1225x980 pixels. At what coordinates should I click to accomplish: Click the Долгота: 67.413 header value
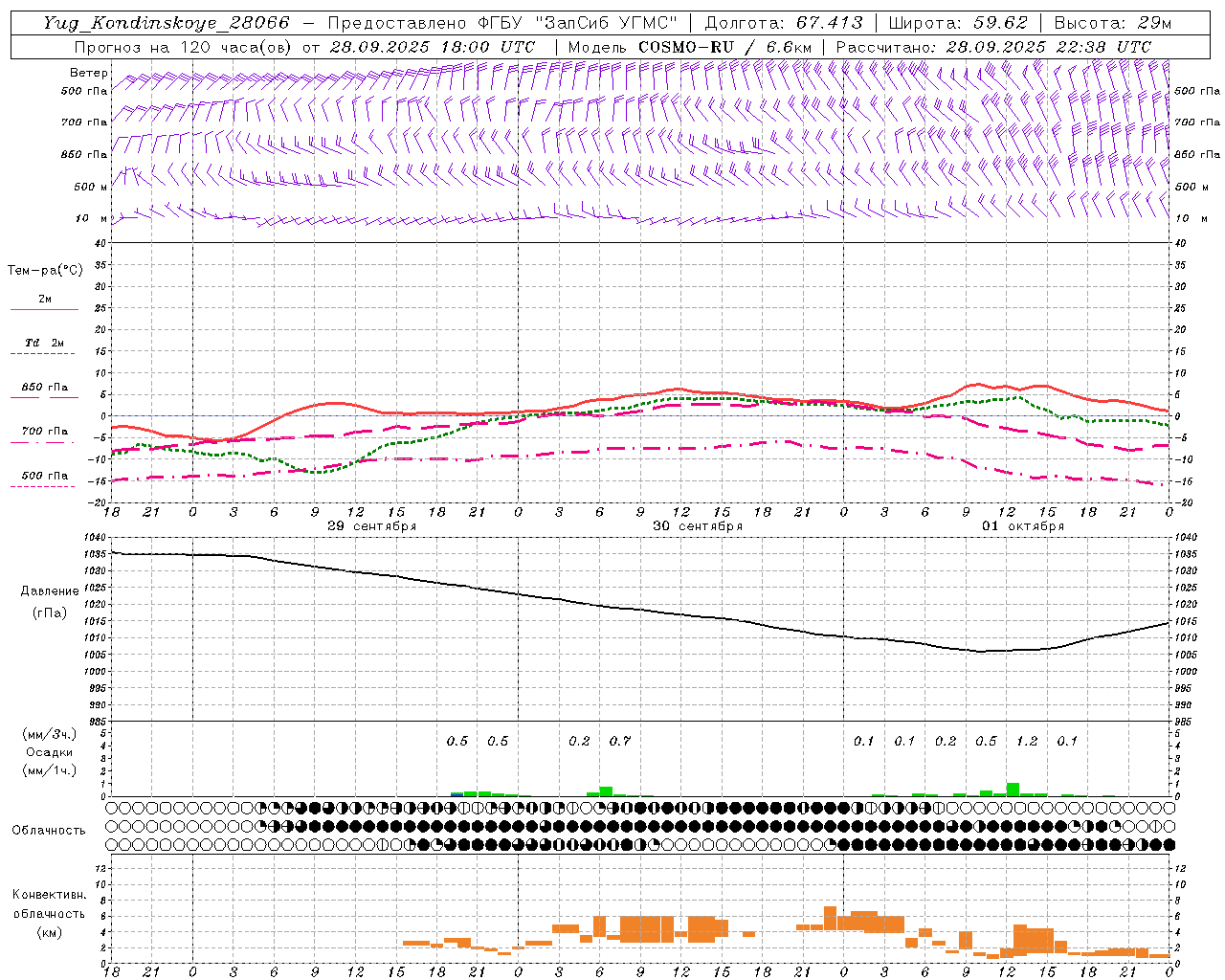pyautogui.click(x=784, y=23)
